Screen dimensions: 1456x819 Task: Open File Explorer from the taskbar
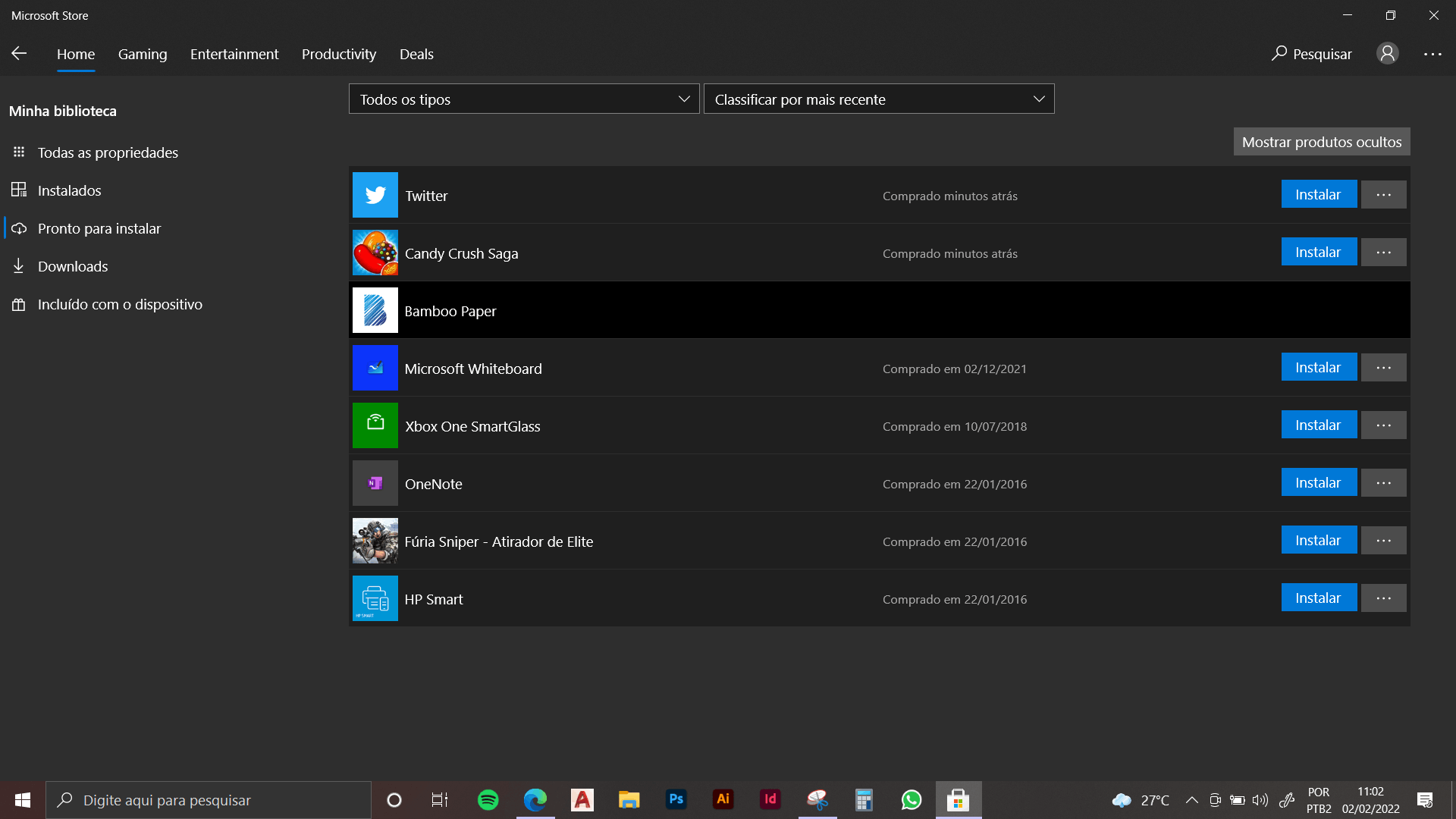point(629,800)
